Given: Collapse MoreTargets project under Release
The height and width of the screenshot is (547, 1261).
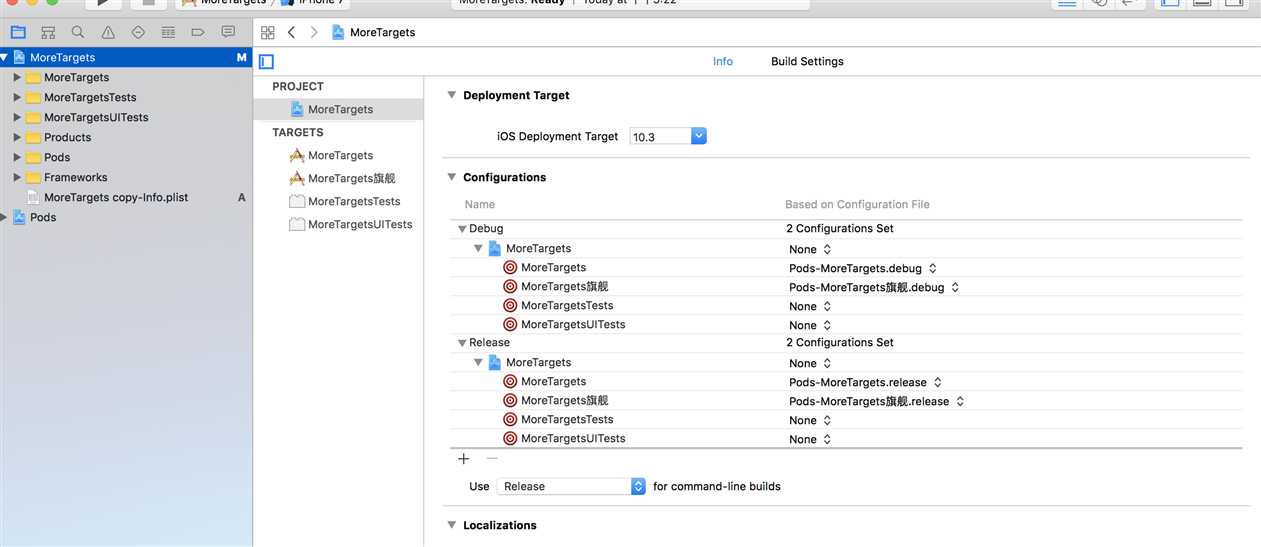Looking at the screenshot, I should tap(478, 362).
